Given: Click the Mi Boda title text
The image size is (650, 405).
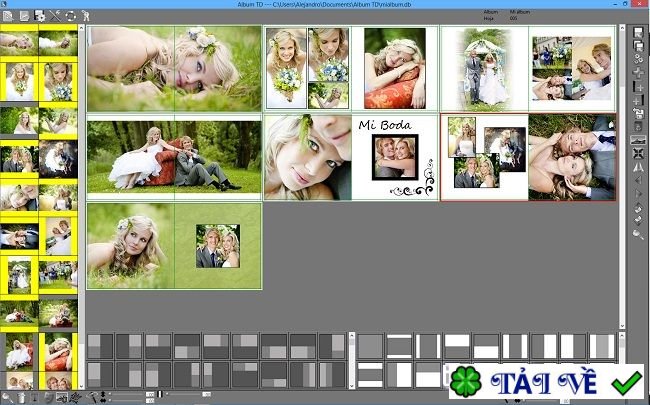Looking at the screenshot, I should click(x=385, y=125).
